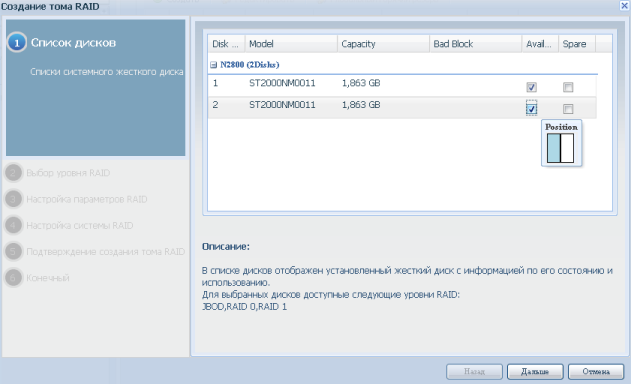Click 1,863 GB capacity of disk 1

pos(361,83)
